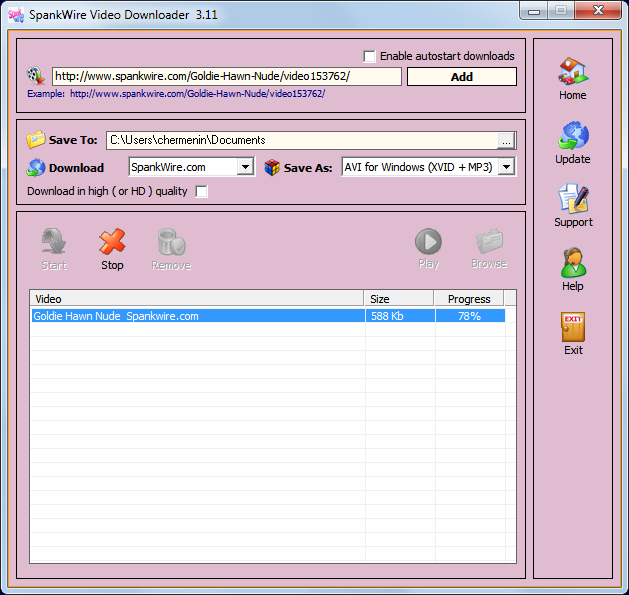Click the Update globe icon
The height and width of the screenshot is (595, 629).
point(573,135)
